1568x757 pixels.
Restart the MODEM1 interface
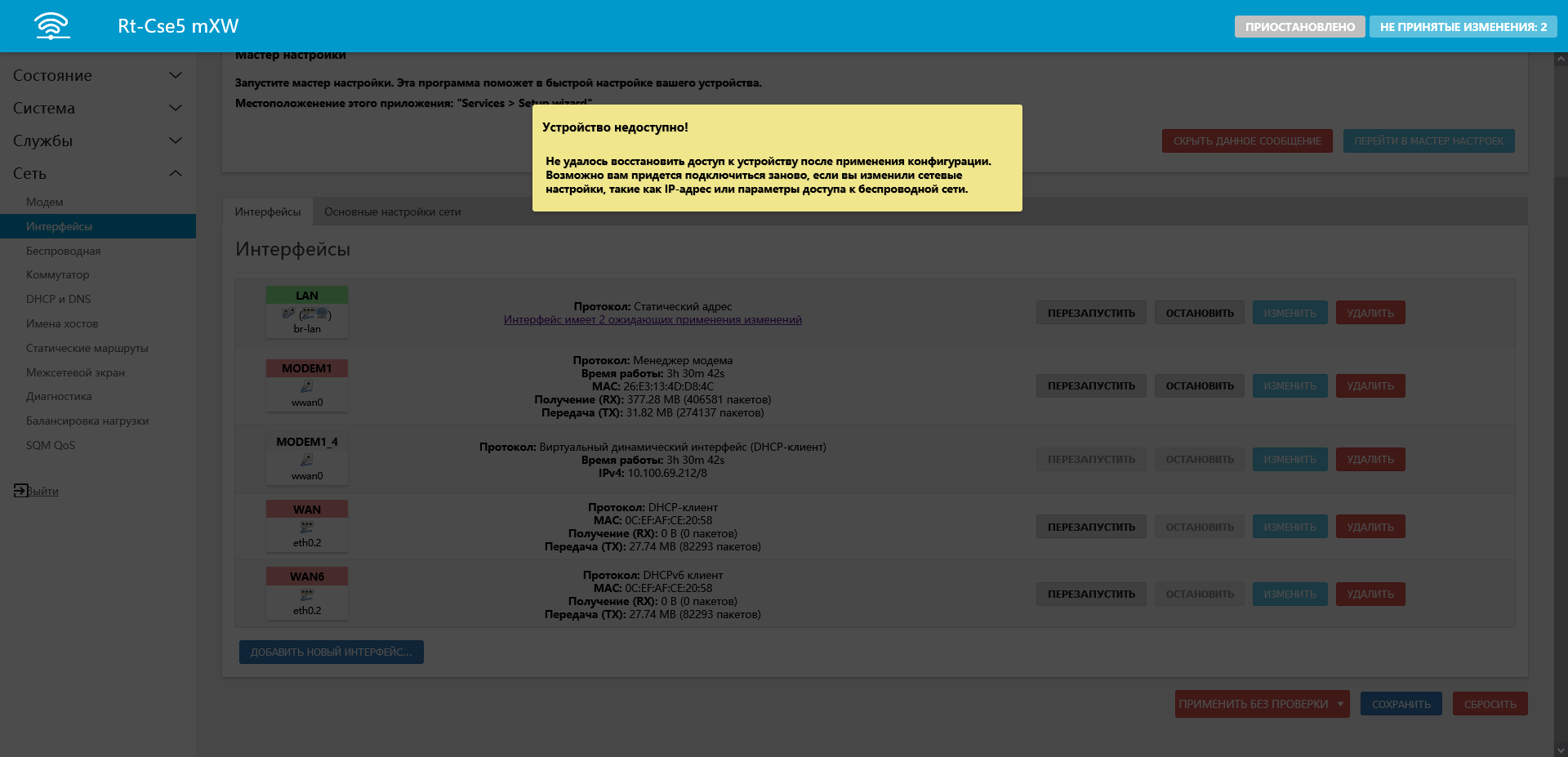(x=1091, y=386)
